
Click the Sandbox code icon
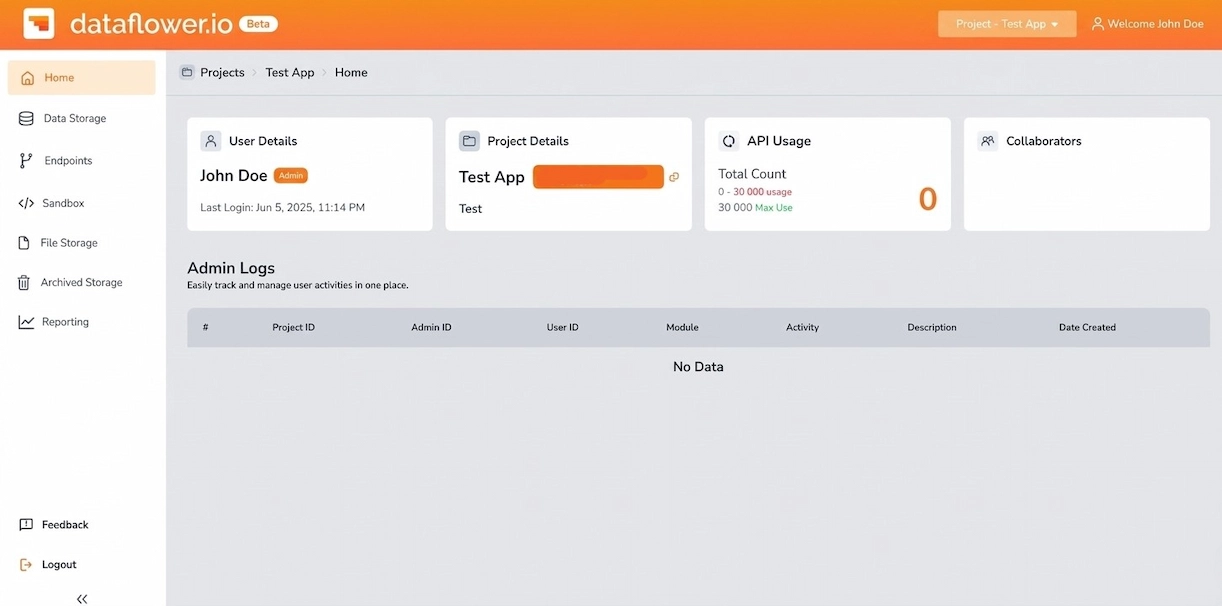pos(26,203)
